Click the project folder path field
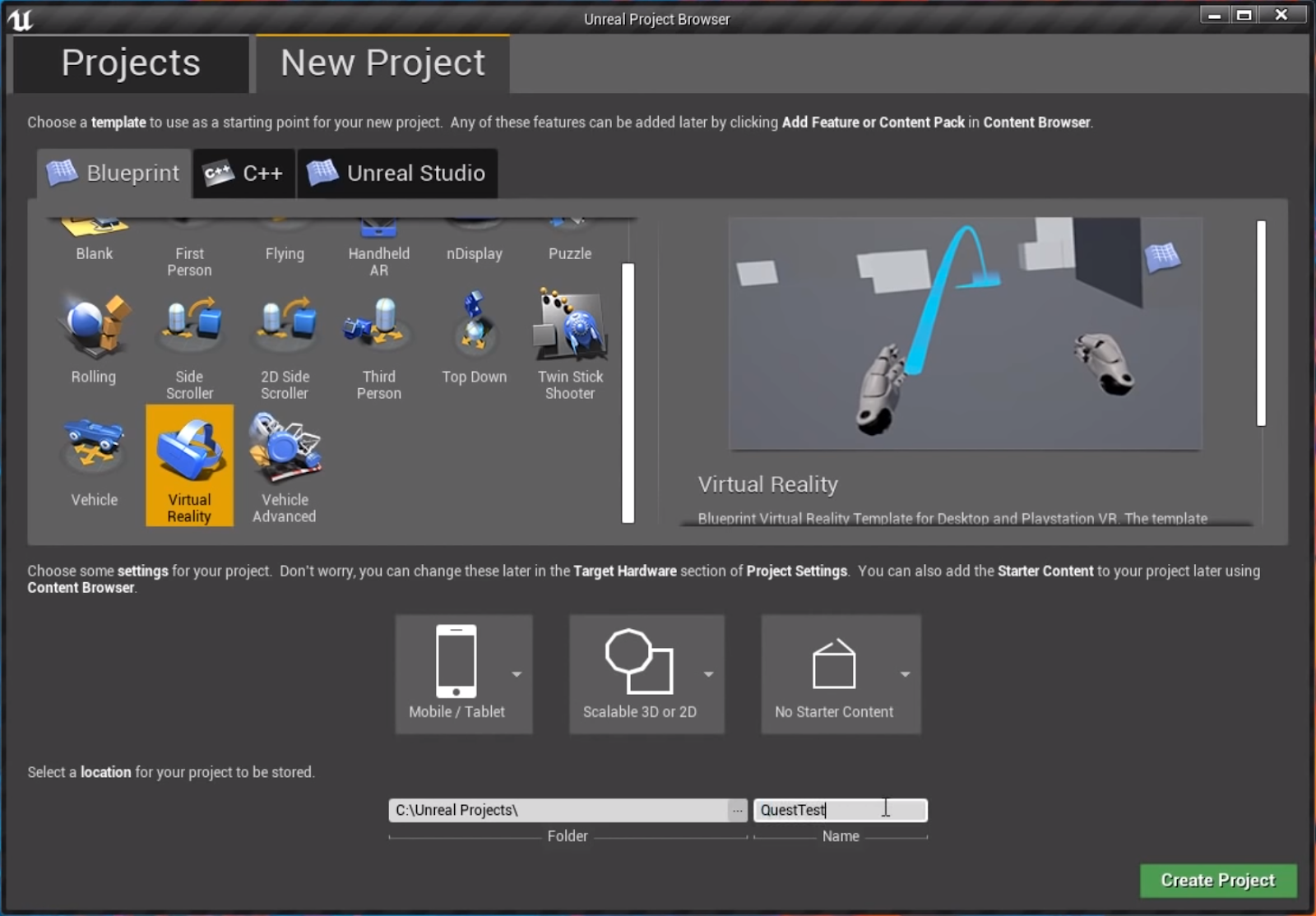The image size is (1316, 916). click(x=558, y=811)
